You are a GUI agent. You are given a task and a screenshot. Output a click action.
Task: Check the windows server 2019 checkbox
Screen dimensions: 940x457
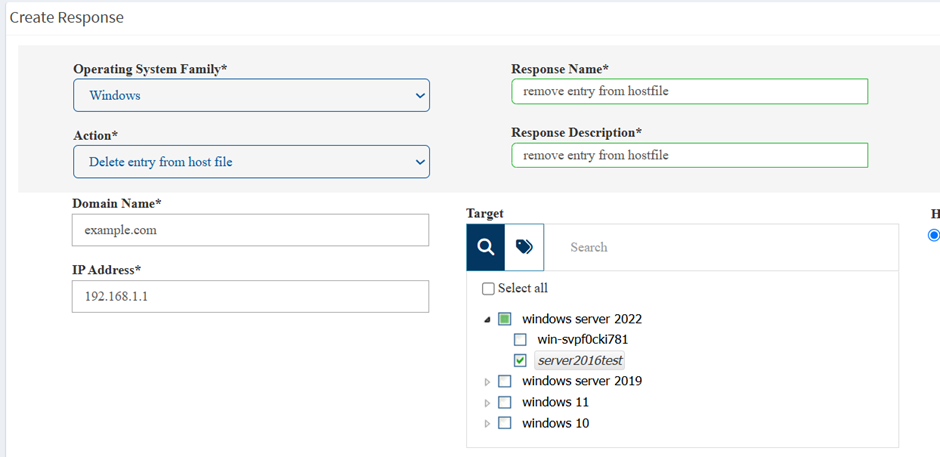(x=505, y=381)
